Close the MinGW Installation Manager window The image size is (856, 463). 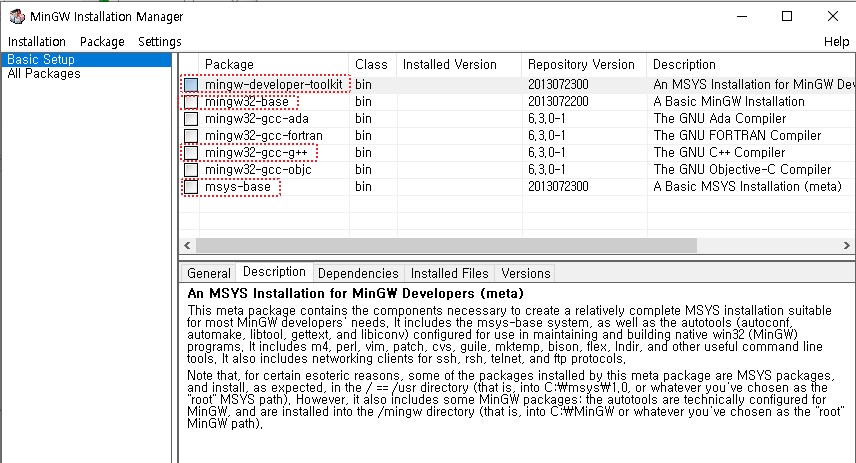click(x=833, y=16)
